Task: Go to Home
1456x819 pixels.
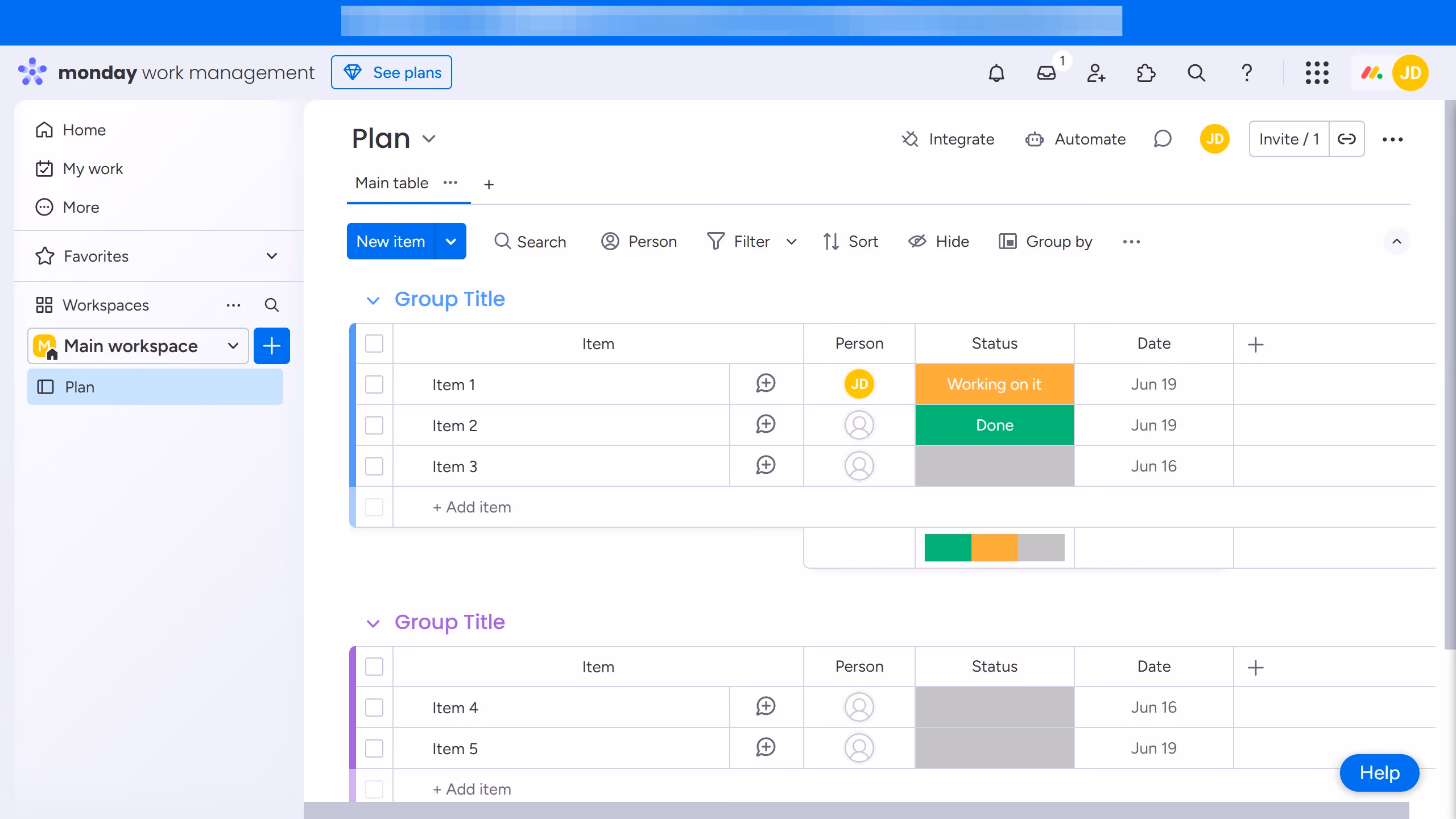Action: (71, 130)
